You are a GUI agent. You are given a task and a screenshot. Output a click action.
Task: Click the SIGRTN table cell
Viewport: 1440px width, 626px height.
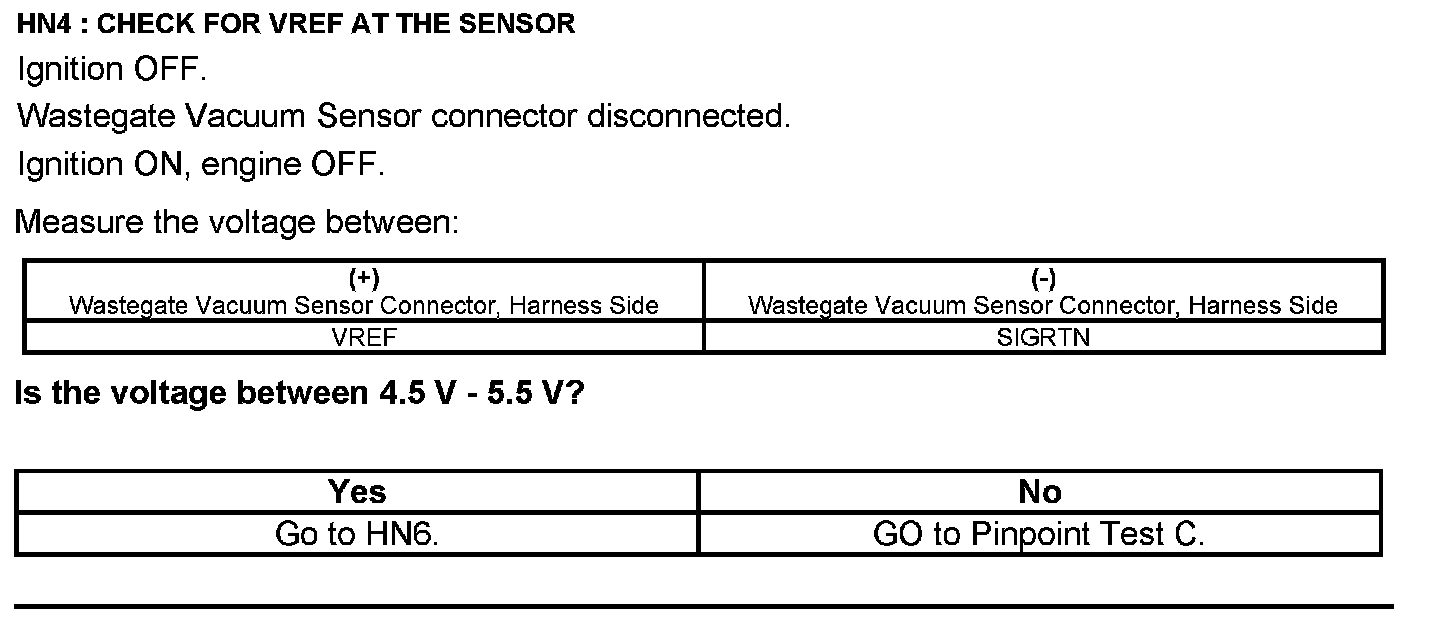point(1043,338)
